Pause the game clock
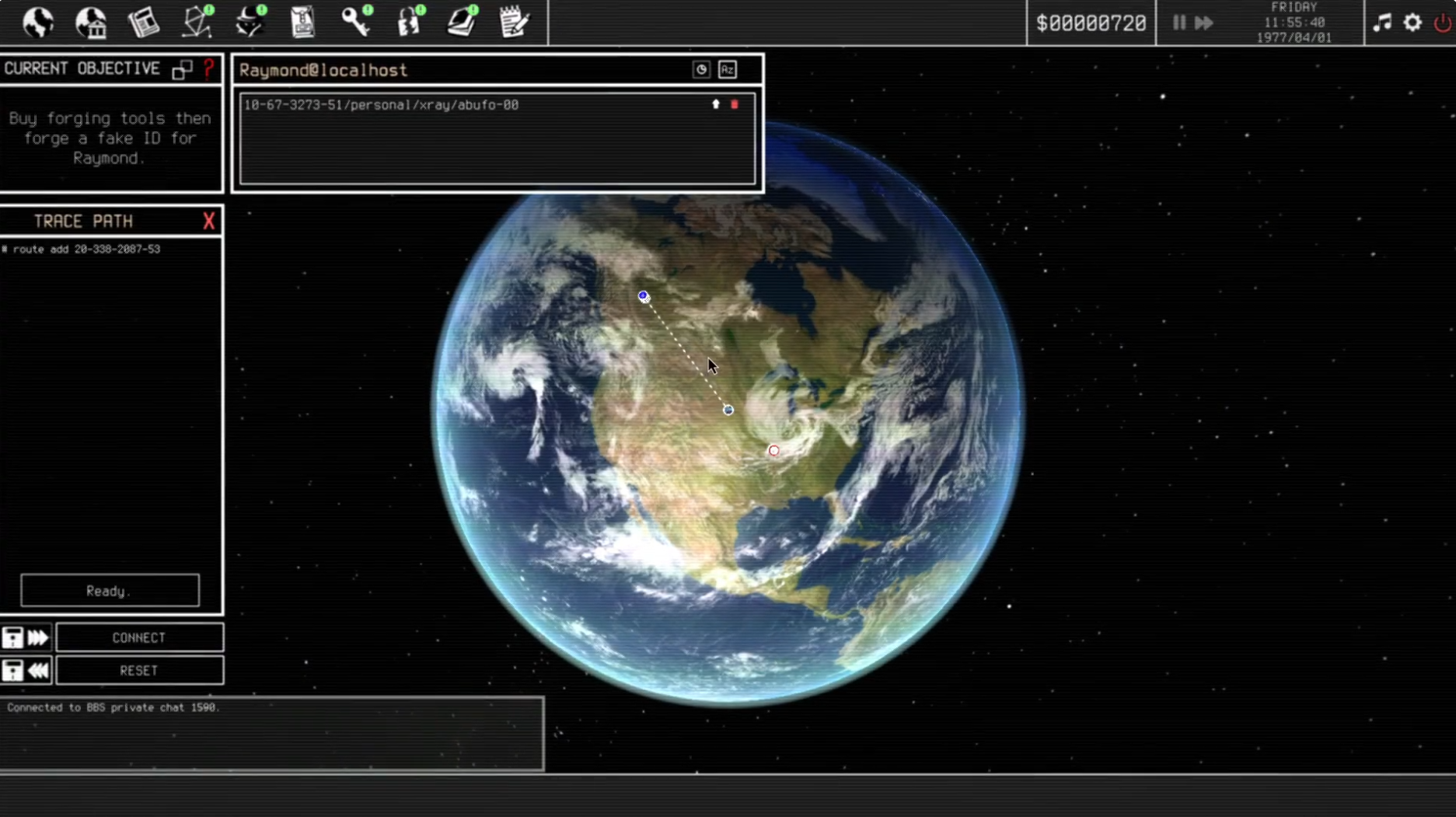 [1179, 23]
